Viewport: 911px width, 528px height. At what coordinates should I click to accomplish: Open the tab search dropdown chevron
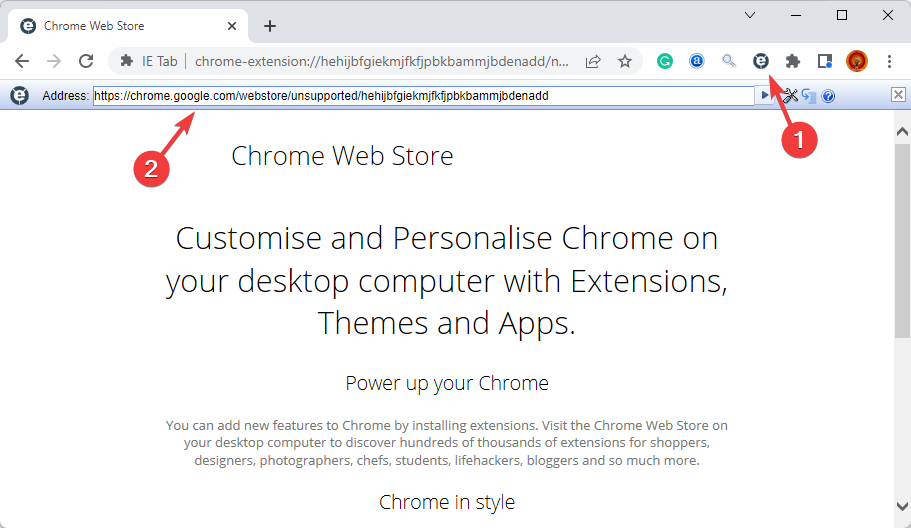(x=750, y=16)
